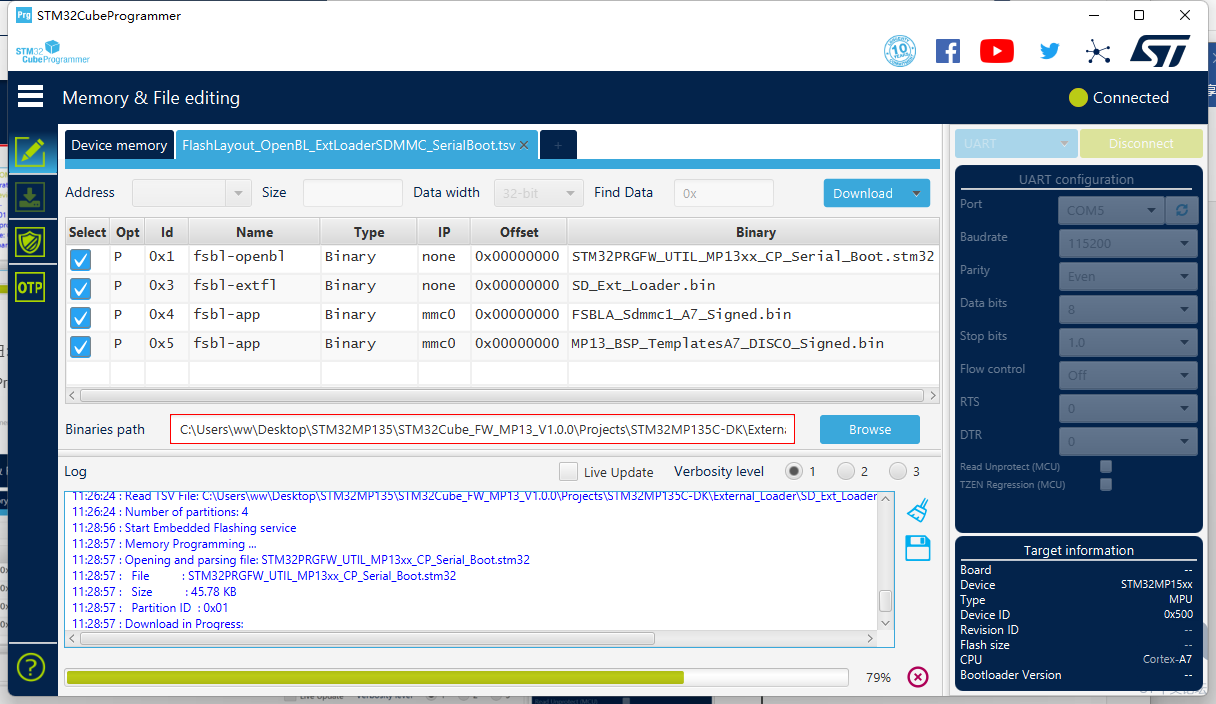
Task: Click the table horizontal scrollbar
Action: pyautogui.click(x=503, y=395)
